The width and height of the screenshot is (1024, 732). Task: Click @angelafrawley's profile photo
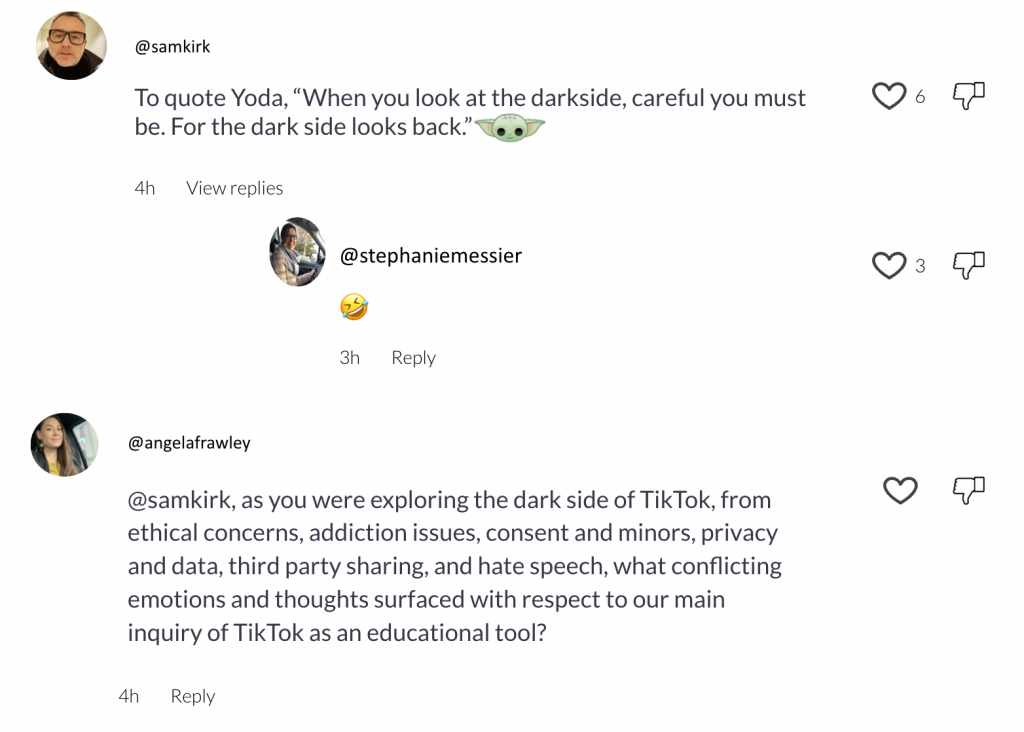click(x=65, y=445)
